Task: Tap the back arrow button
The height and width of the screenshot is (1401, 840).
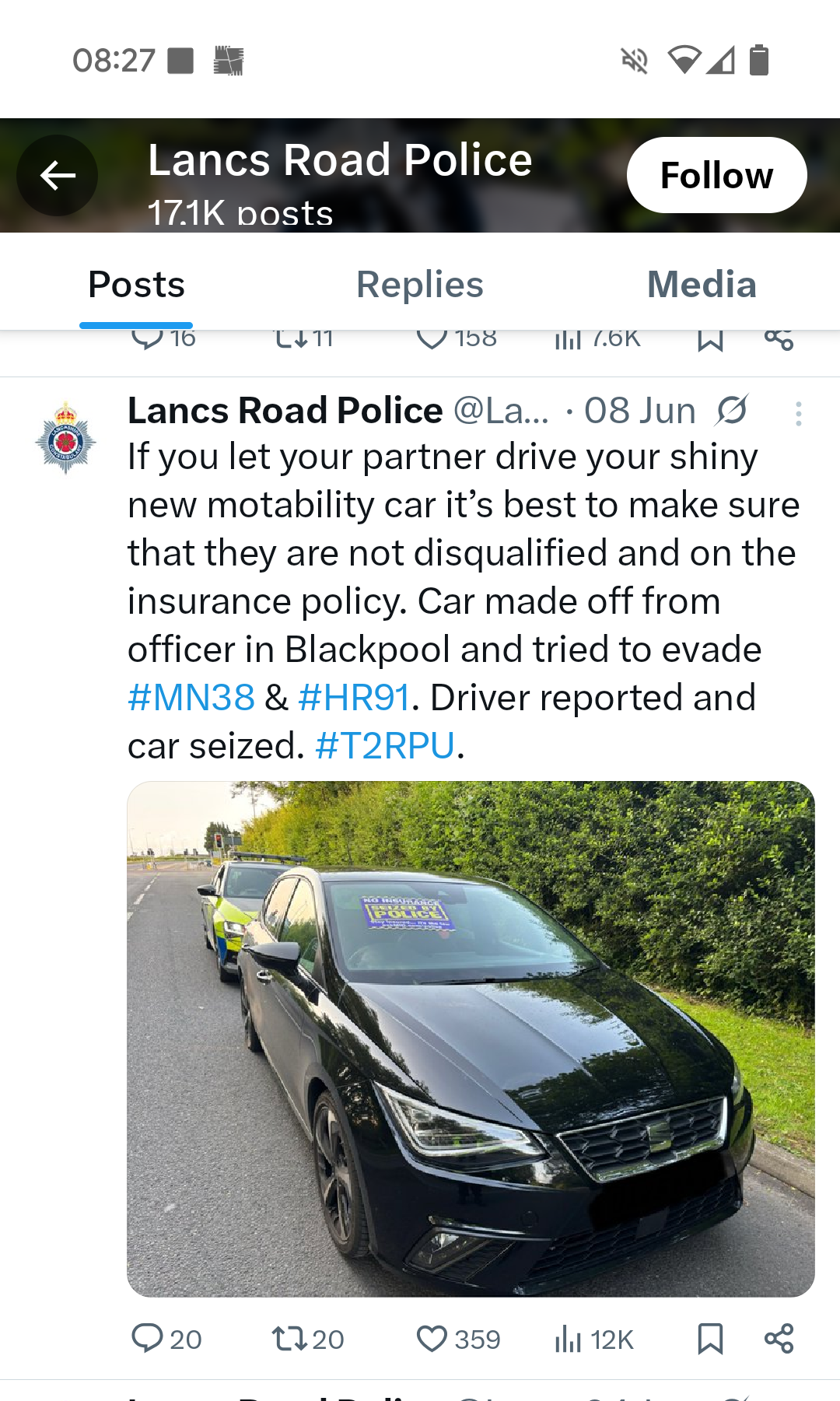Action: coord(58,176)
